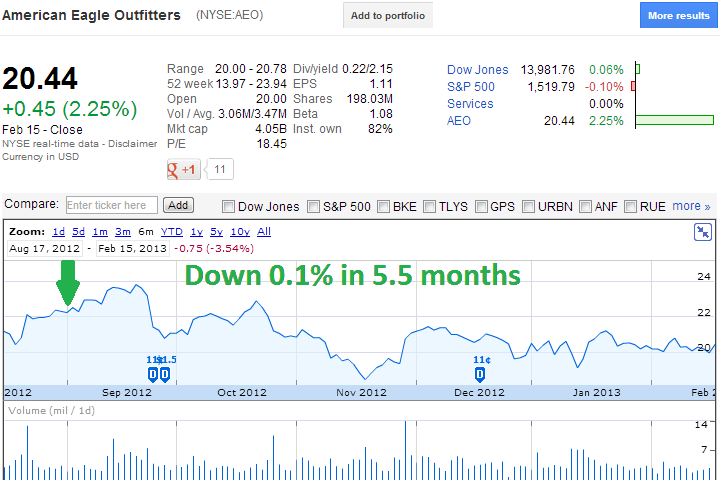
Task: Tick the Dow Jones compare checkbox
Action: [228, 207]
